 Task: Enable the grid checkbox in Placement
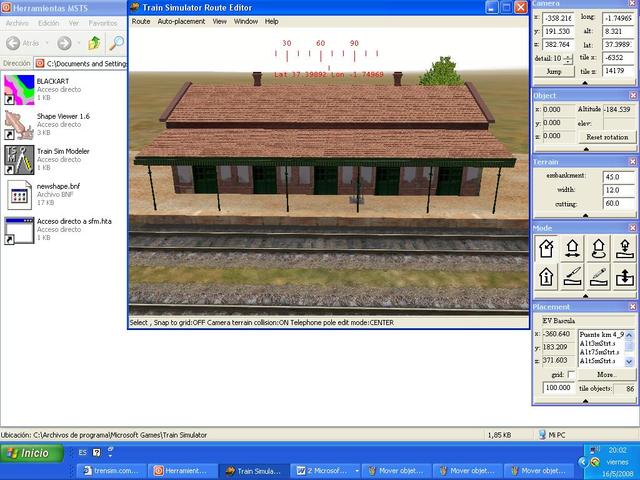570,374
